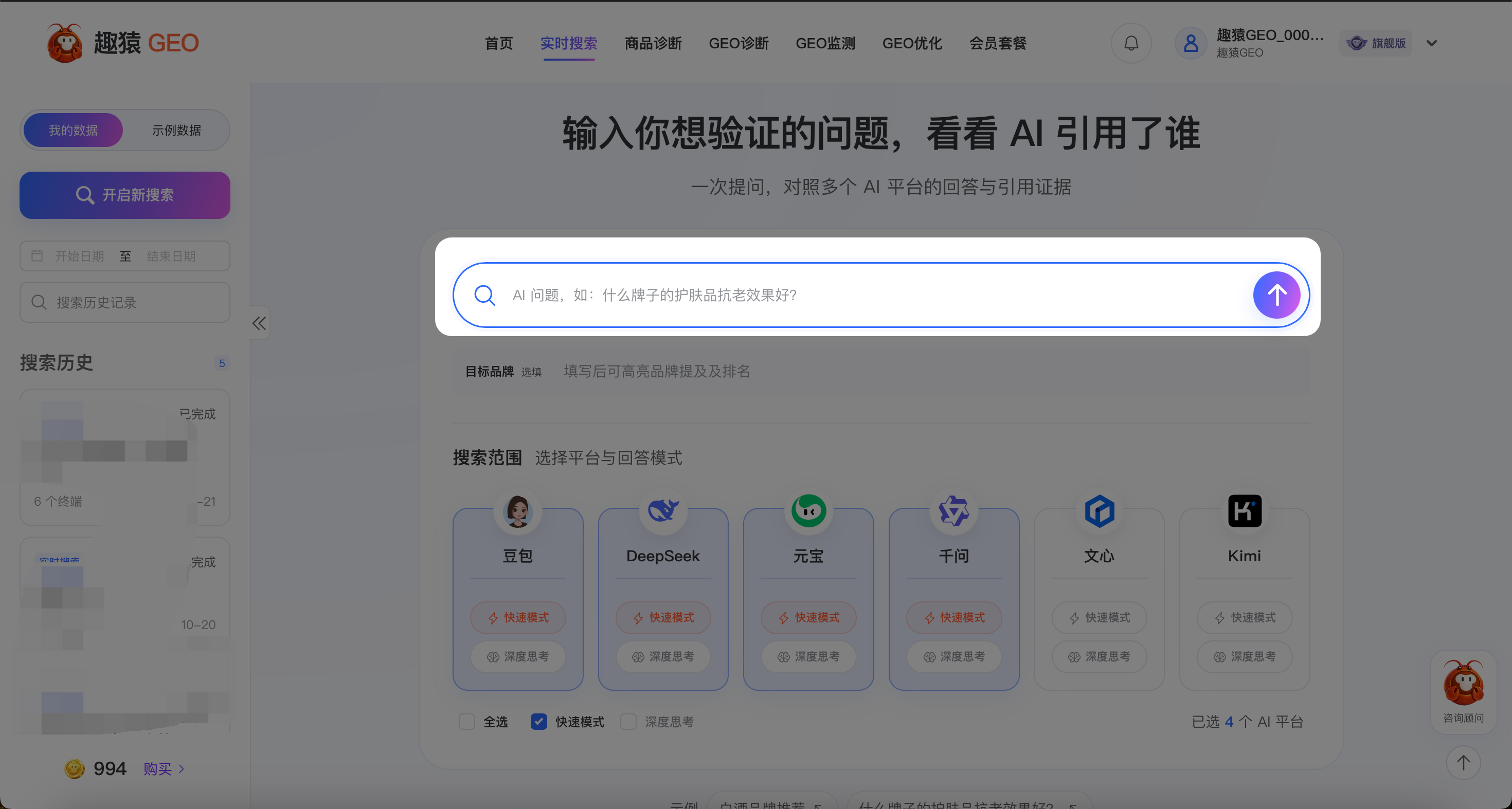
Task: Open the GEO优化 menu item
Action: pyautogui.click(x=912, y=43)
